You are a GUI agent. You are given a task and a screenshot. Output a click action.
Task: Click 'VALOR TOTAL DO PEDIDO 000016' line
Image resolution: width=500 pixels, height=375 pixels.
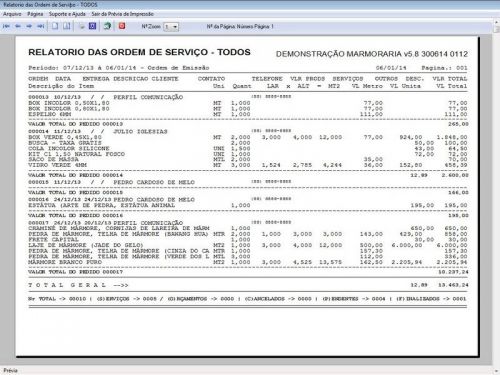(248, 215)
